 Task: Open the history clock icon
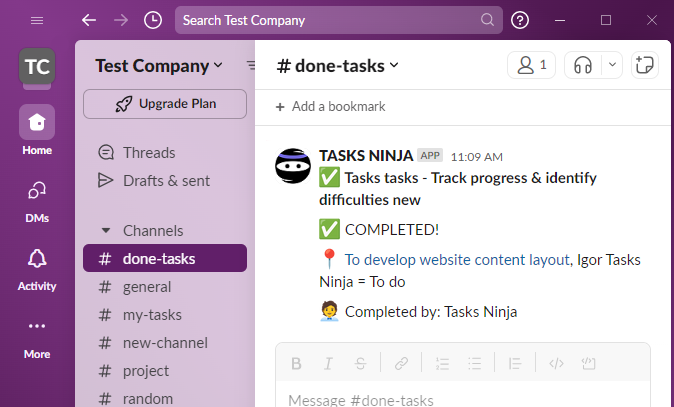pos(152,20)
